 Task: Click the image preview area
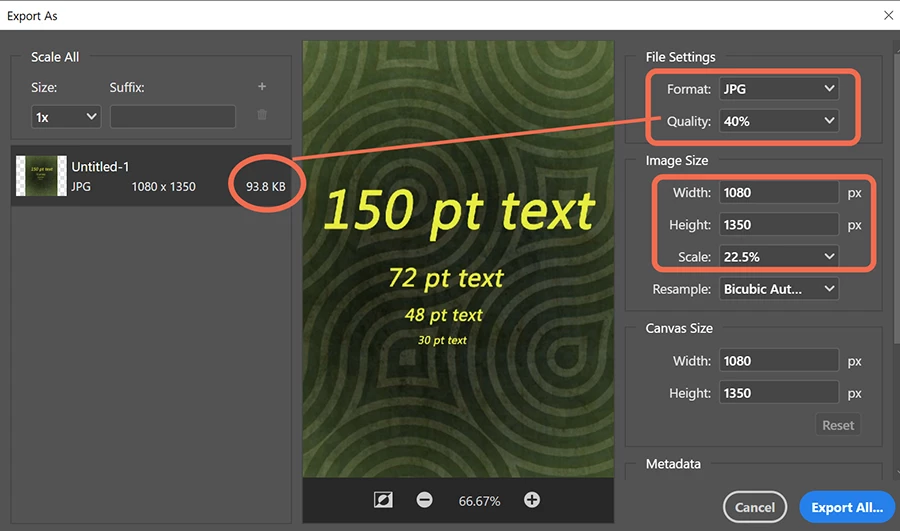tap(458, 259)
